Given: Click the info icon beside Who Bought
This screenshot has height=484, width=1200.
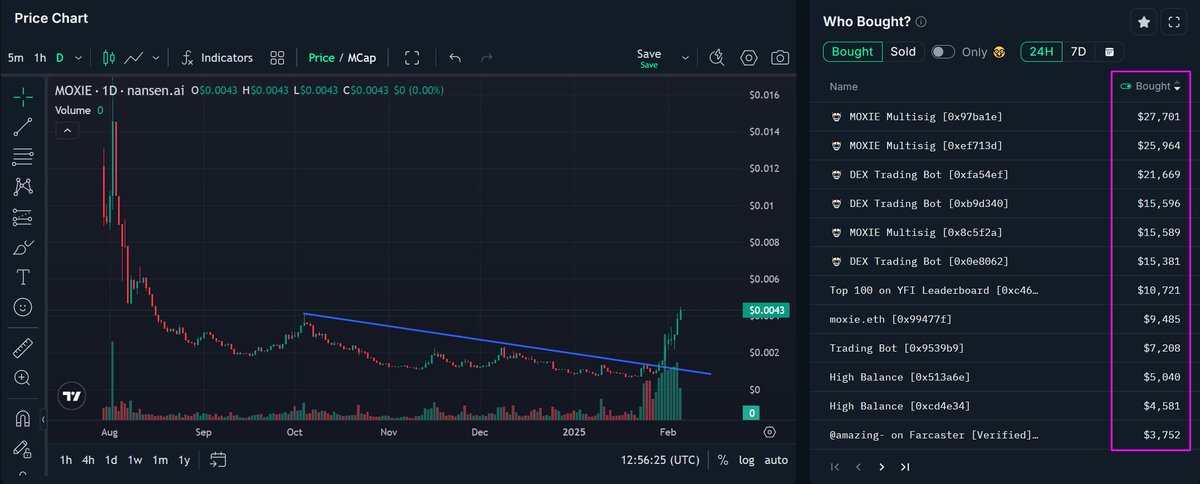Looking at the screenshot, I should (921, 21).
